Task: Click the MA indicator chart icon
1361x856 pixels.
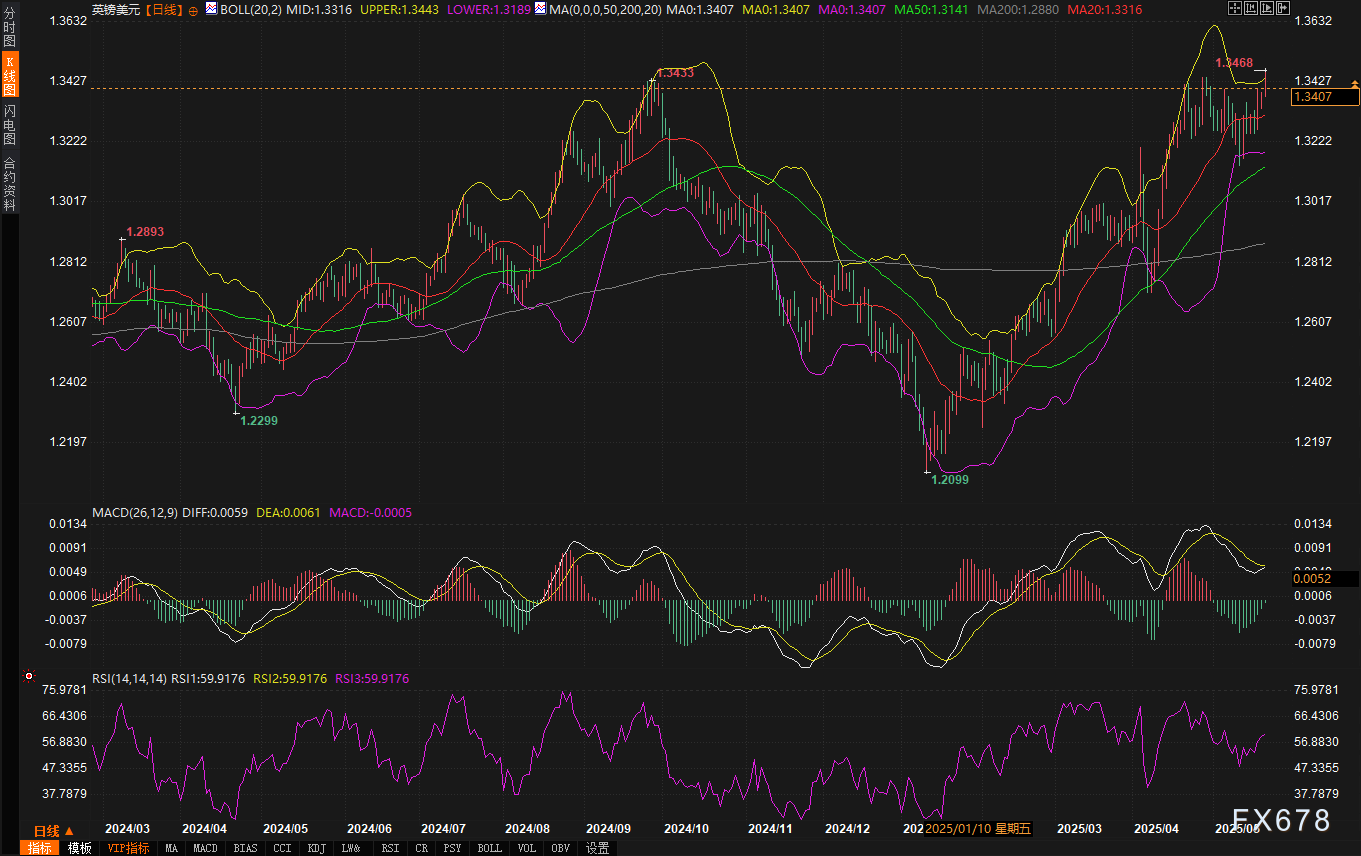Action: click(541, 9)
